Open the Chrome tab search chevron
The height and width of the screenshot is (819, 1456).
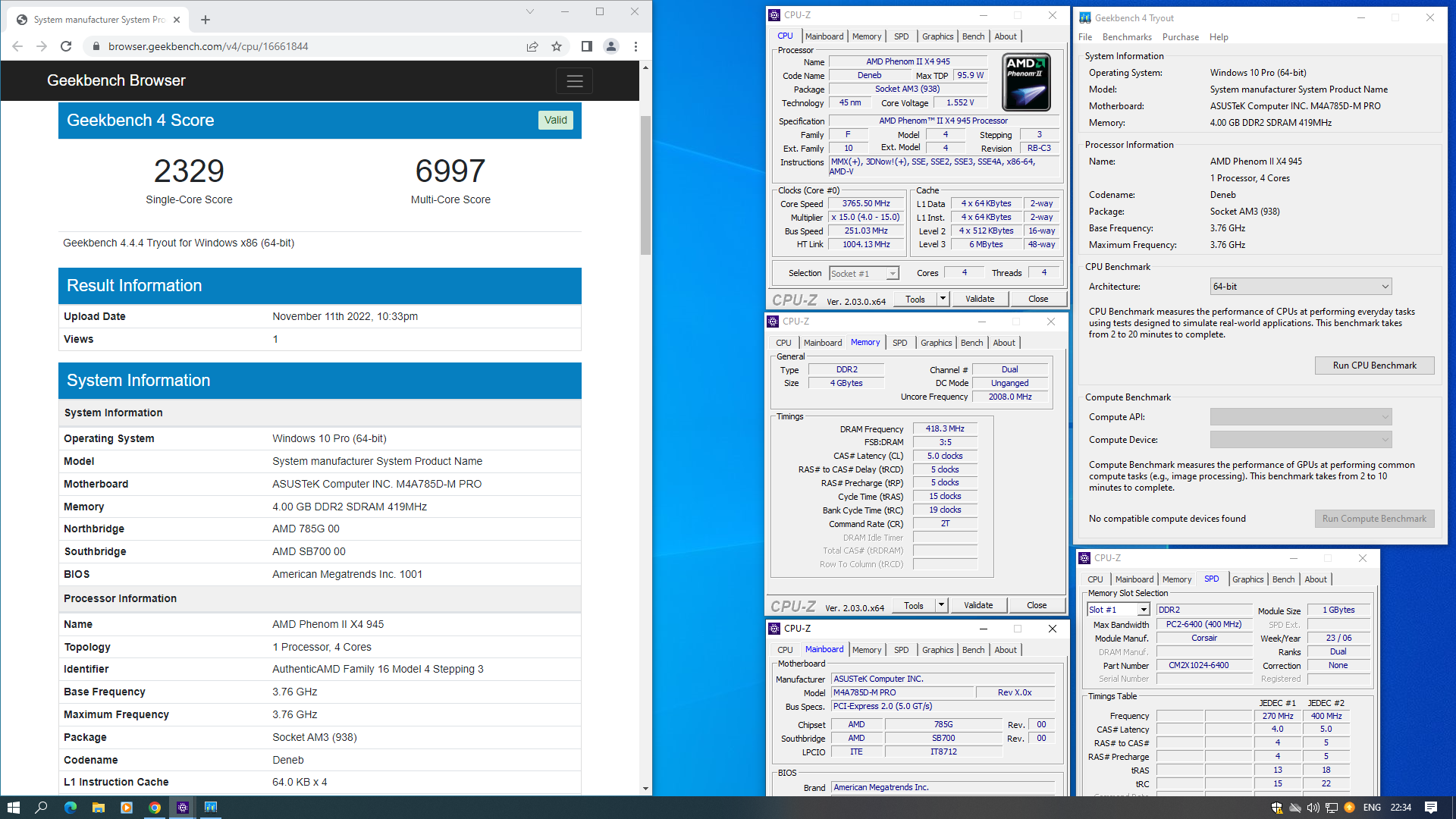pyautogui.click(x=530, y=11)
